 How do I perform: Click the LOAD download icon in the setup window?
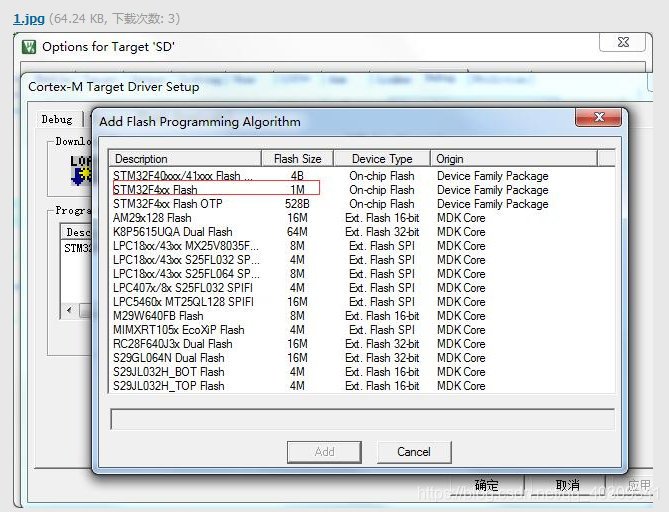coord(81,170)
